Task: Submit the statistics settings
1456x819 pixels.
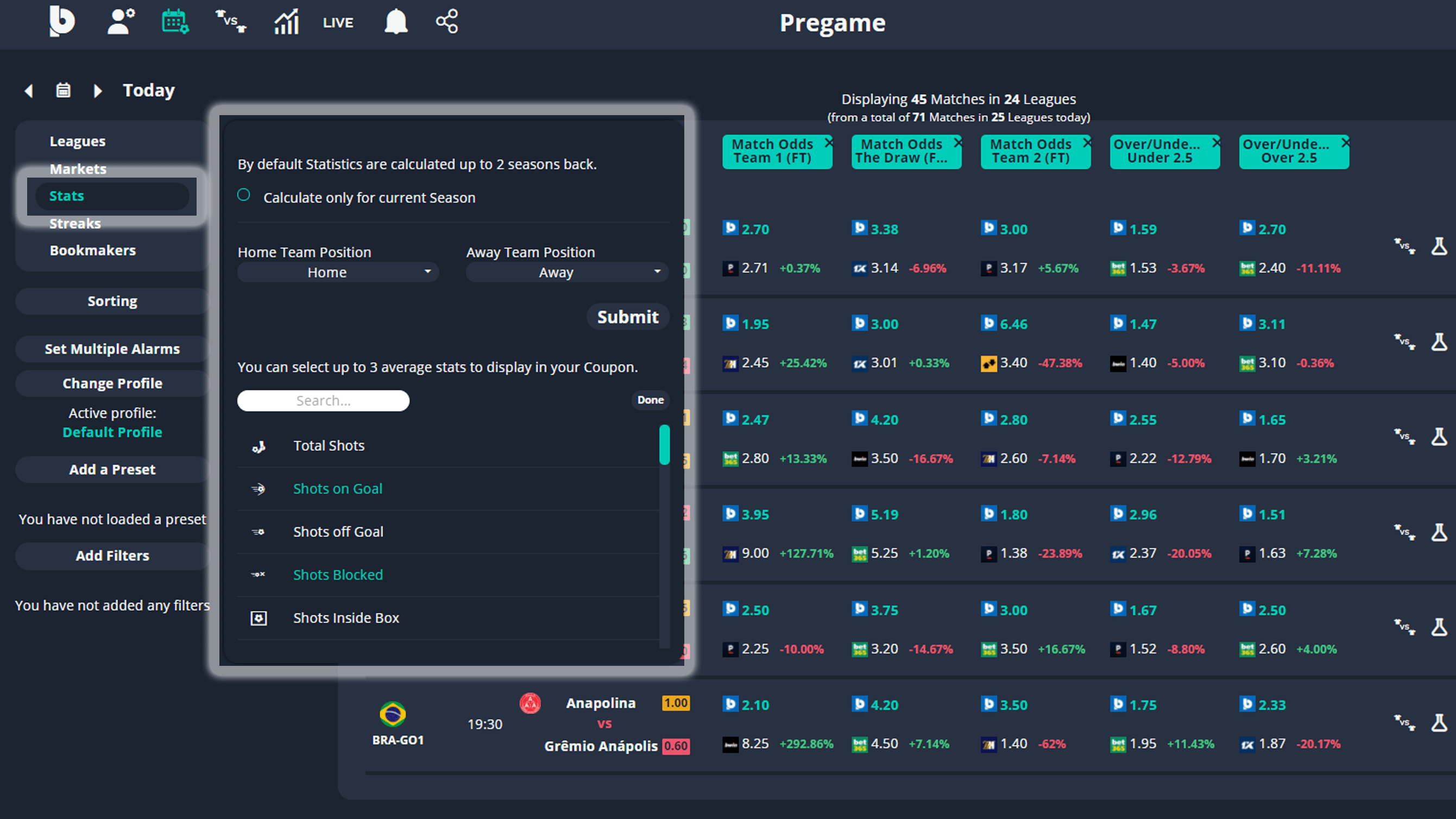Action: click(x=627, y=317)
